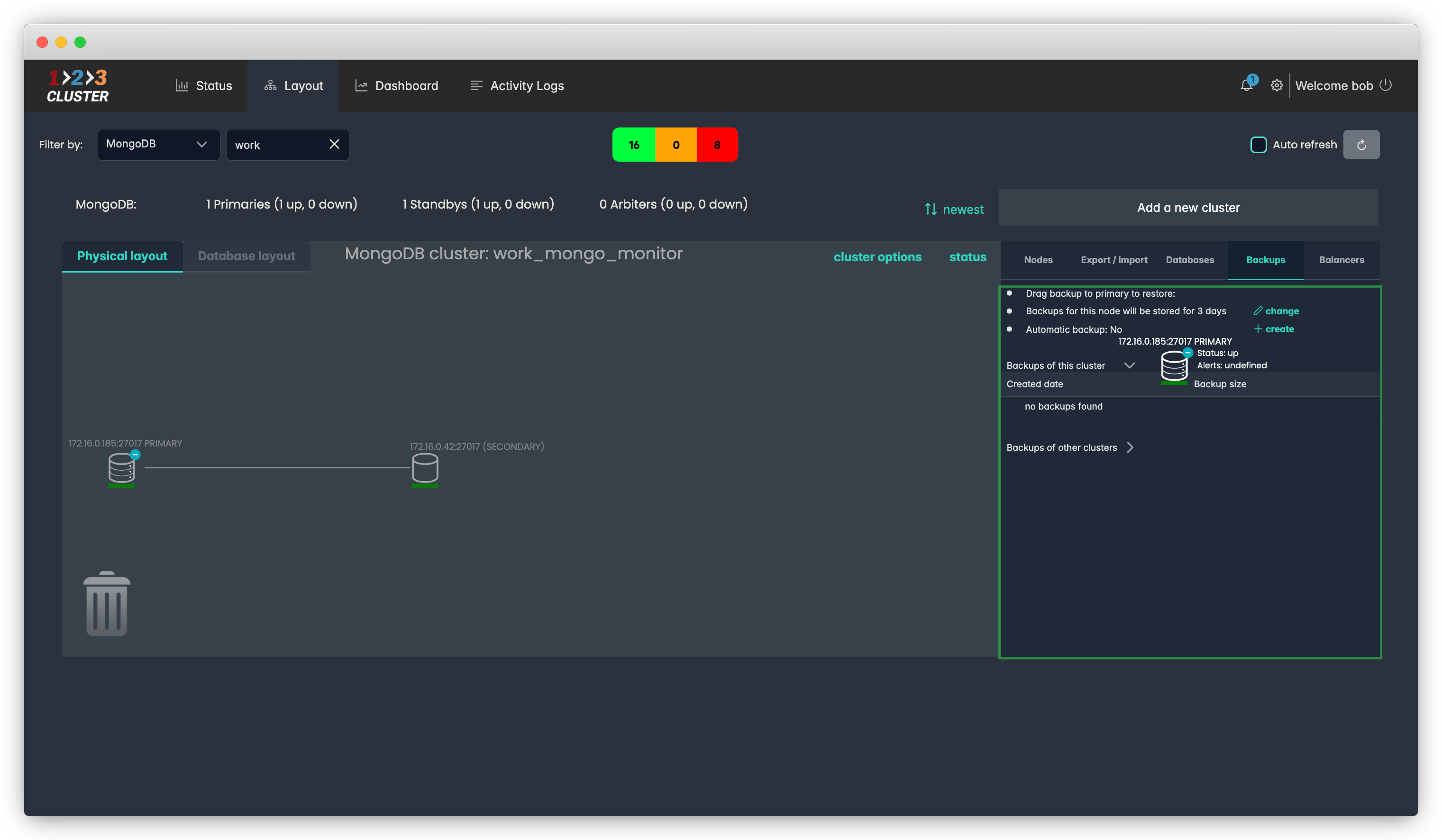Select the secondary node database icon
The height and width of the screenshot is (840, 1442).
point(425,469)
